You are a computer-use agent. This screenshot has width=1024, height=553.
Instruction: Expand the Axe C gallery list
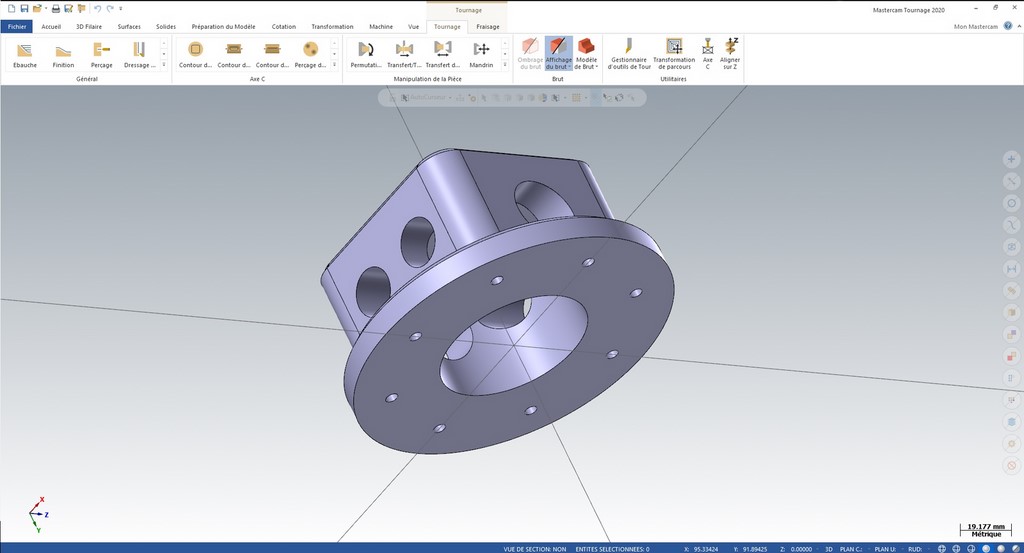pos(334,65)
